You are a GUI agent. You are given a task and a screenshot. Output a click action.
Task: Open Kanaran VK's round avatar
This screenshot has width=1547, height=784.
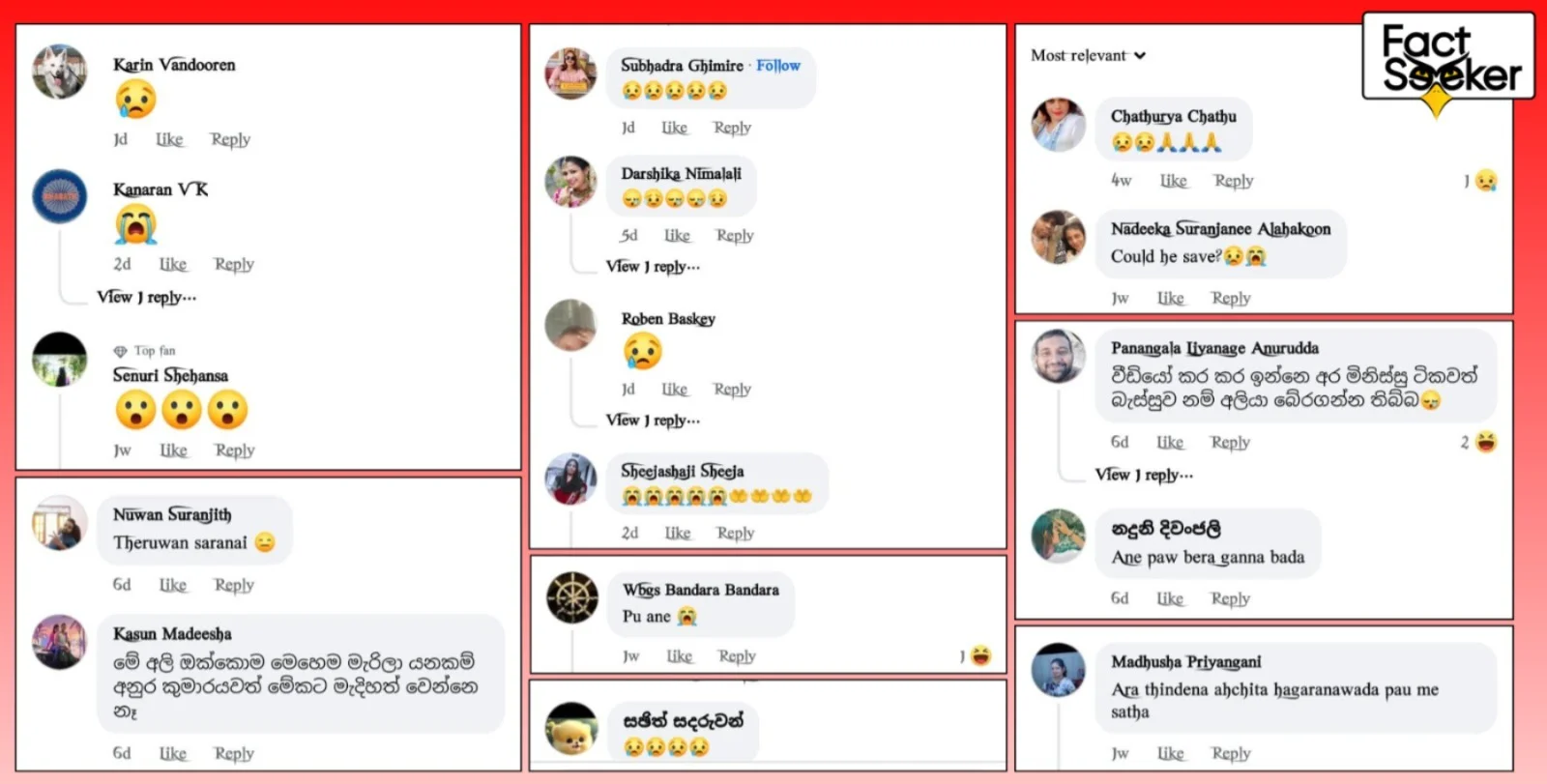(x=59, y=196)
